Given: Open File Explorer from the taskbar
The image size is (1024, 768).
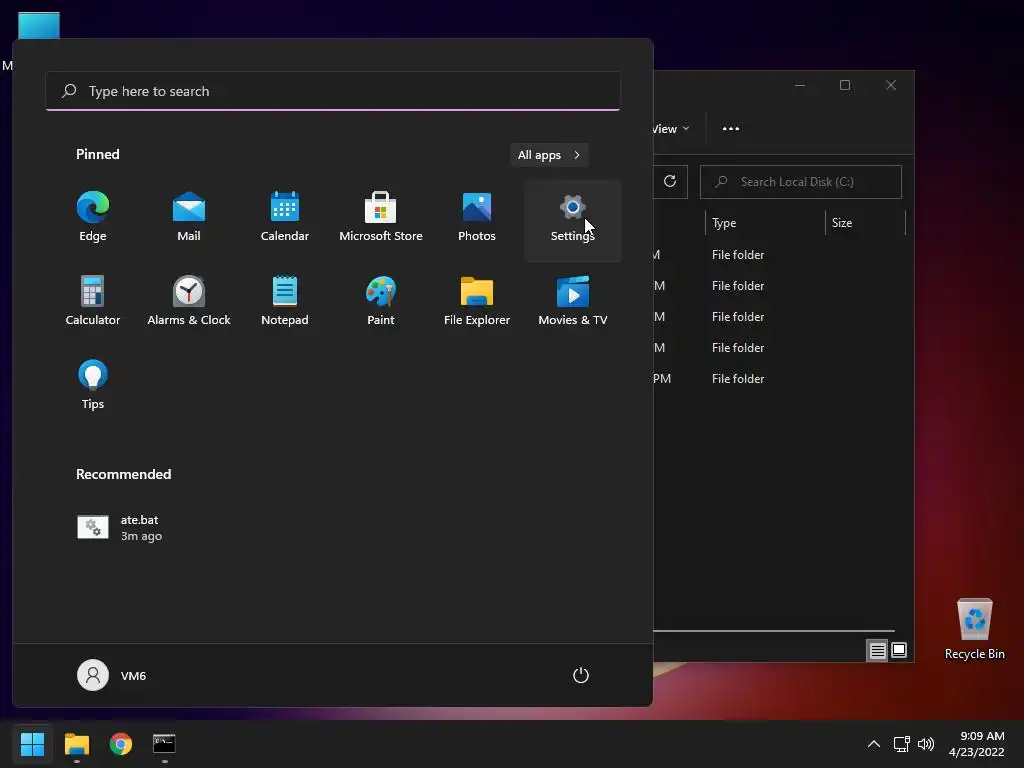Looking at the screenshot, I should (x=76, y=744).
